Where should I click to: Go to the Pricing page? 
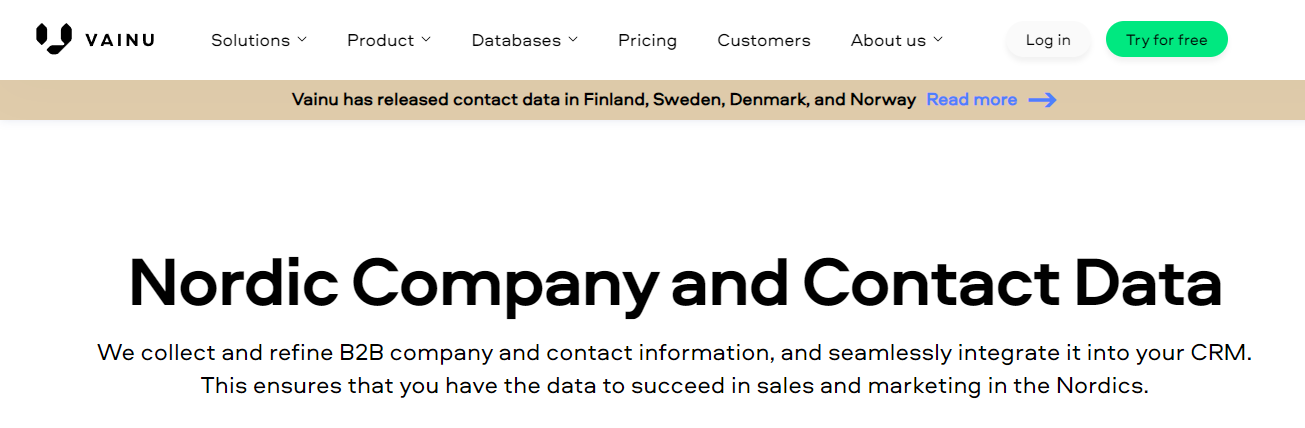(x=647, y=40)
